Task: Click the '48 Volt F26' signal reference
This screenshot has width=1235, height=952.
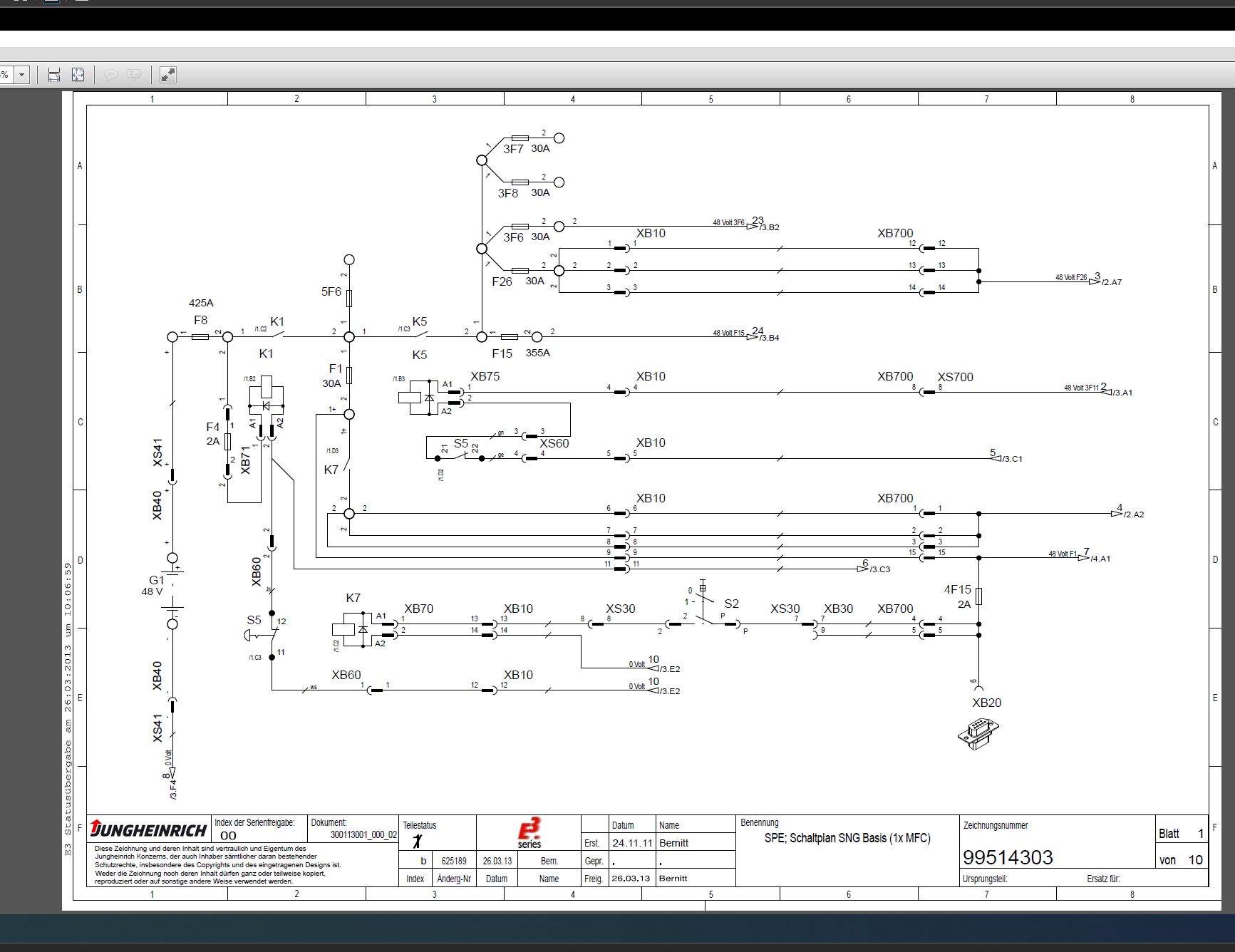Action: pyautogui.click(x=1071, y=278)
